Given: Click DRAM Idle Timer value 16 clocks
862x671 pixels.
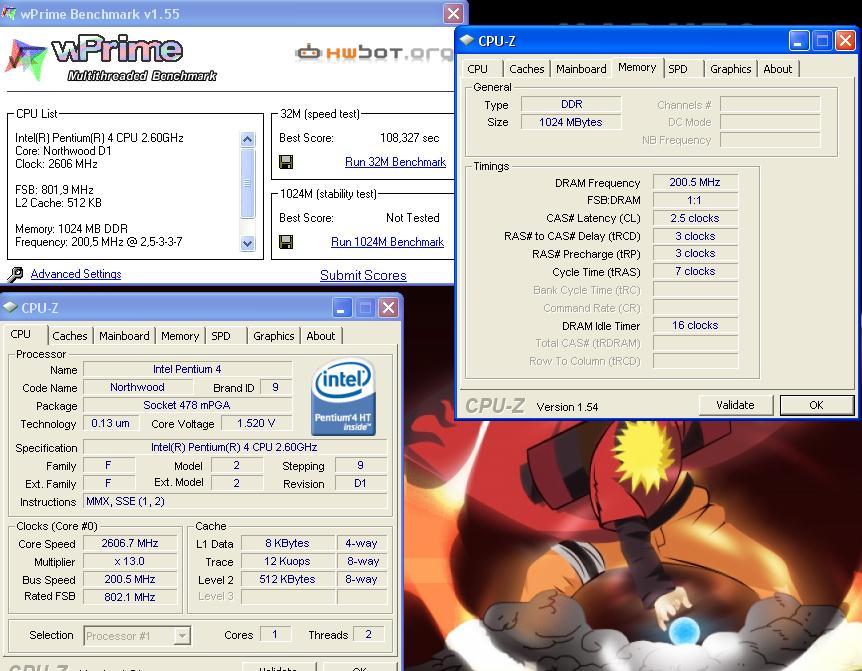Looking at the screenshot, I should click(x=695, y=325).
